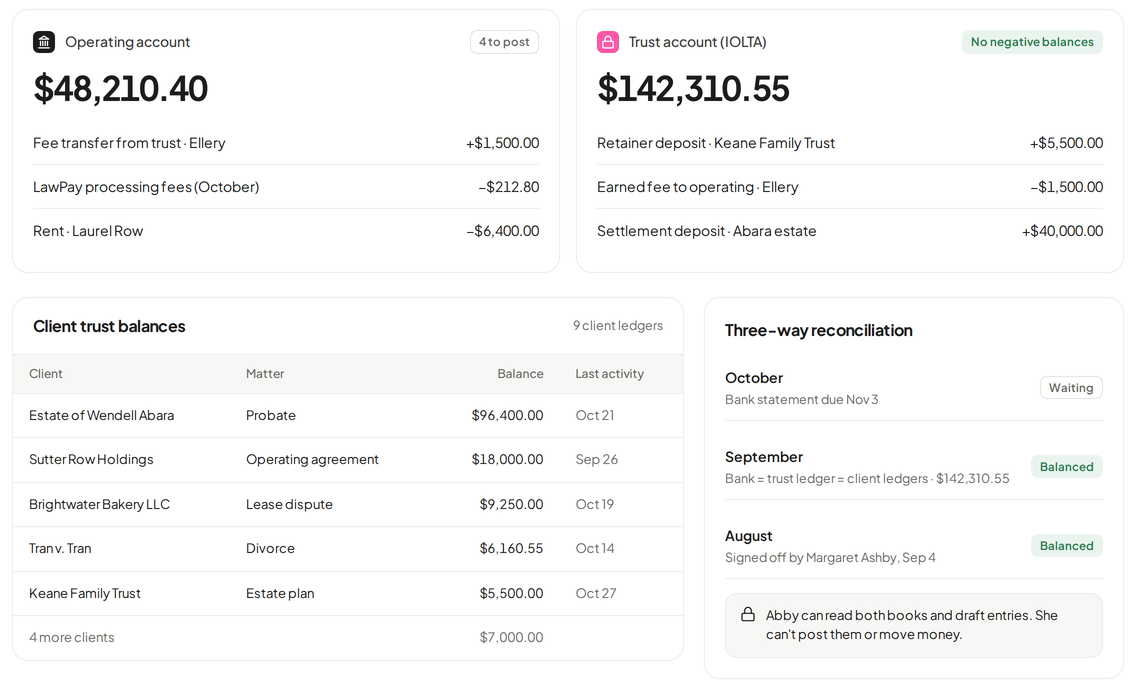Screen dimensions: 1140x690
Task: Click the 'Probate' matter cell
Action: (270, 416)
